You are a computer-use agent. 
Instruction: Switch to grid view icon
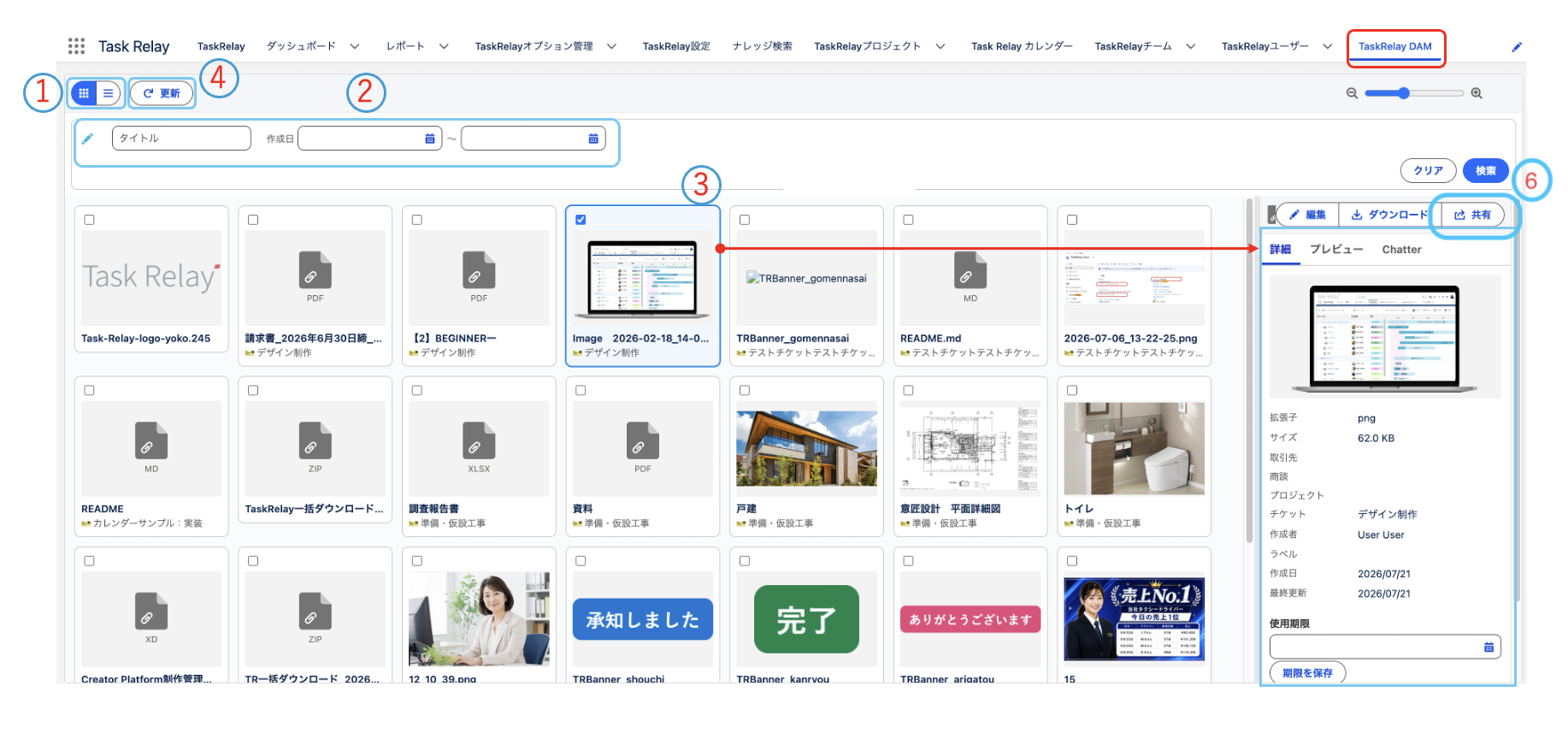pyautogui.click(x=84, y=93)
